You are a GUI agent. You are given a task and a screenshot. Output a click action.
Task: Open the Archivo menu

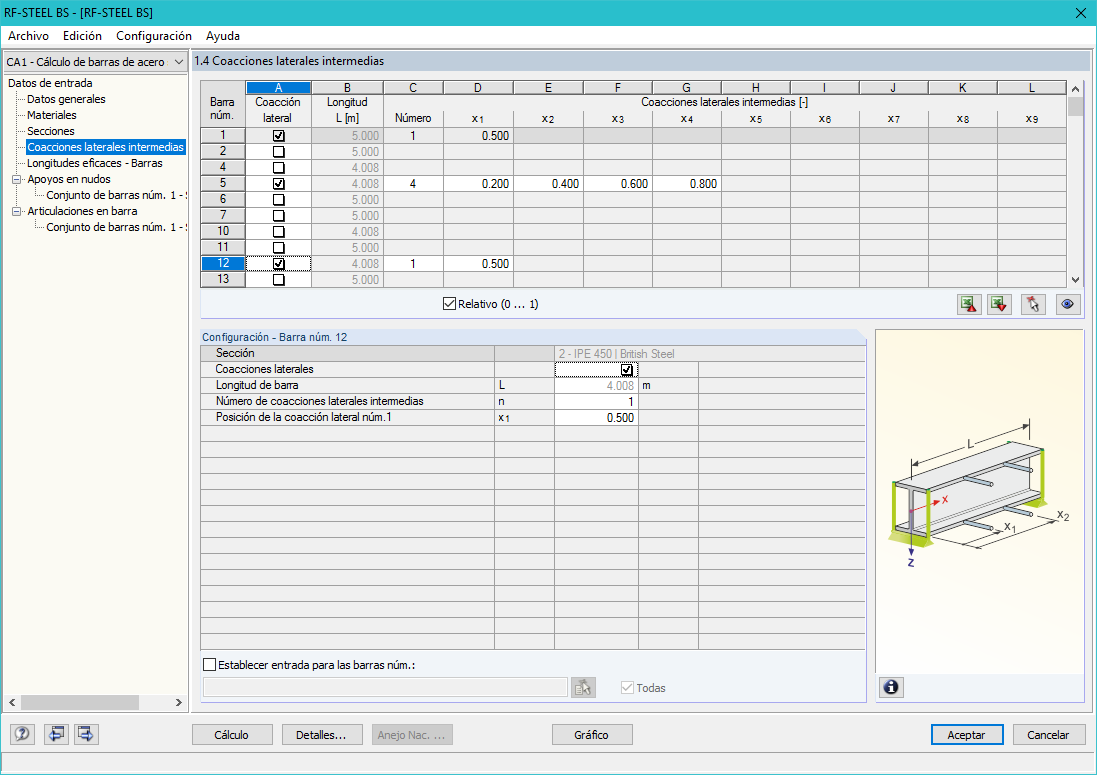pyautogui.click(x=29, y=36)
